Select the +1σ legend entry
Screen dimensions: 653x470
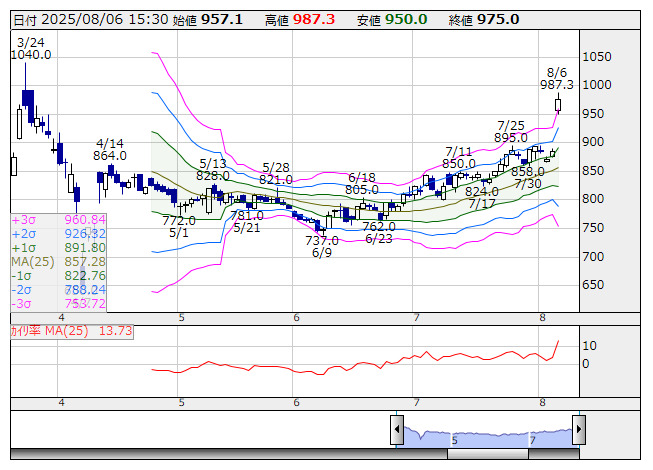58,248
